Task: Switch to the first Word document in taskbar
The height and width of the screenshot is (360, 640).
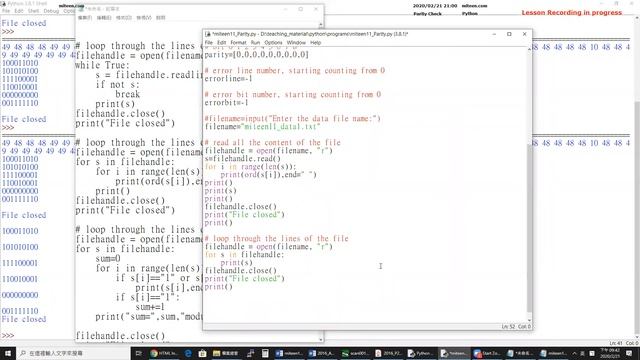Action: tap(290, 353)
